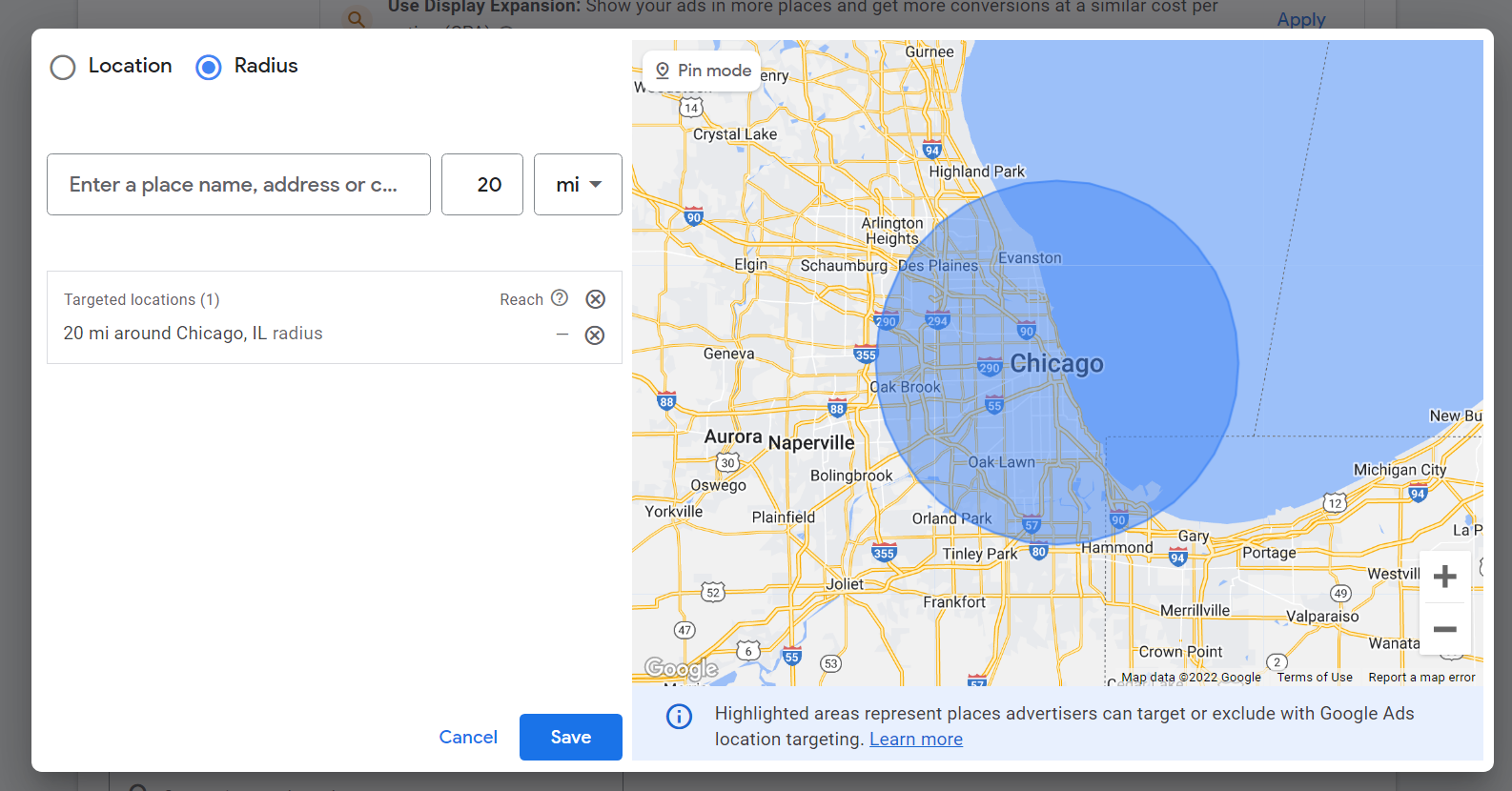Screen dimensions: 1512x791
Task: Enable Pin mode on the map
Action: 702,71
